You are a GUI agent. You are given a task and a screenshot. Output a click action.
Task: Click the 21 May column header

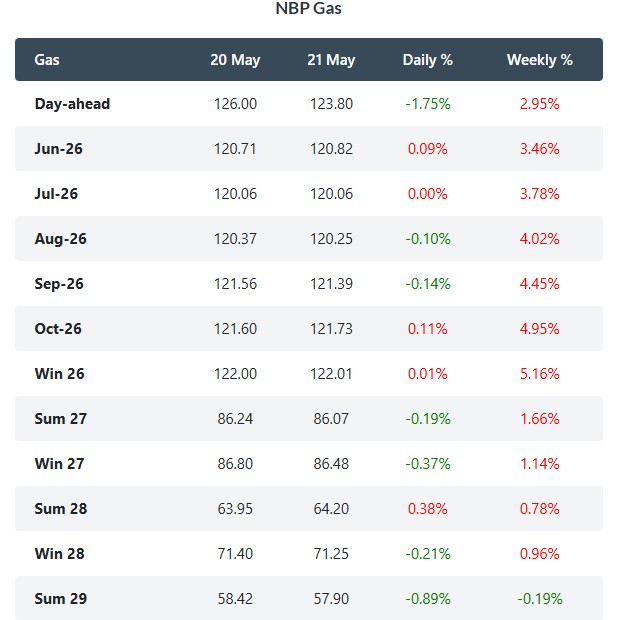pyautogui.click(x=331, y=60)
